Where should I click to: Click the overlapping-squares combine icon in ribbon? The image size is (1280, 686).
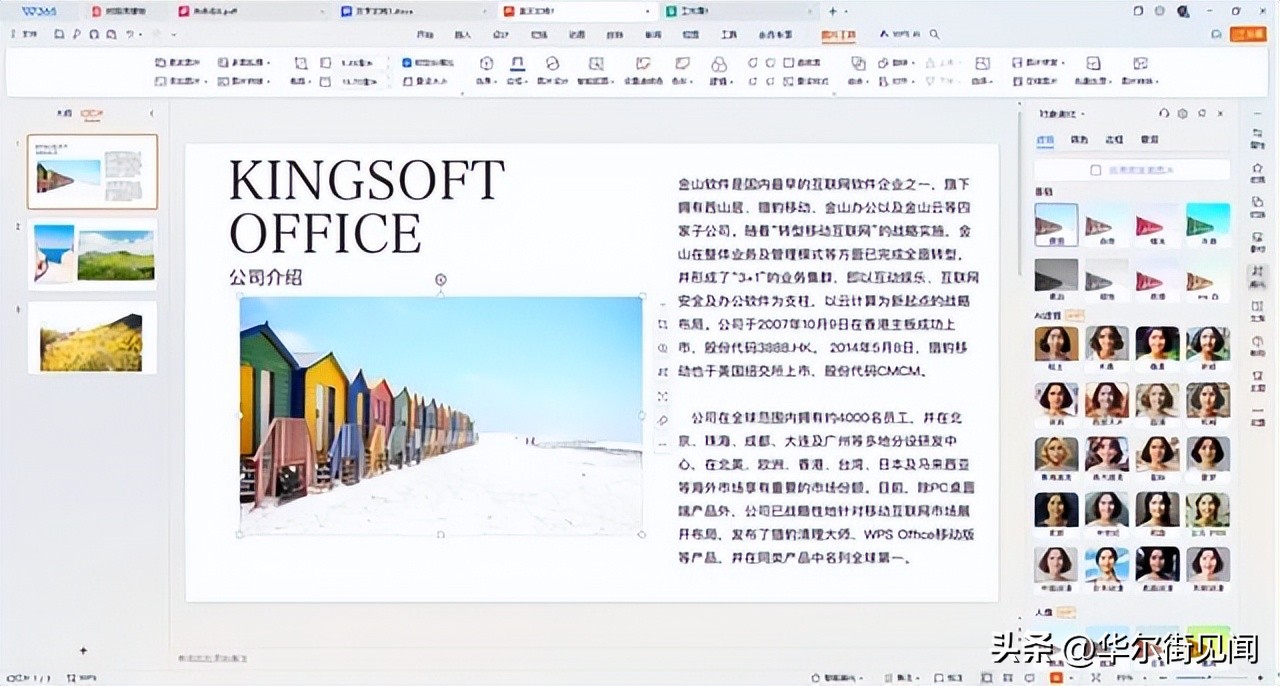click(858, 63)
